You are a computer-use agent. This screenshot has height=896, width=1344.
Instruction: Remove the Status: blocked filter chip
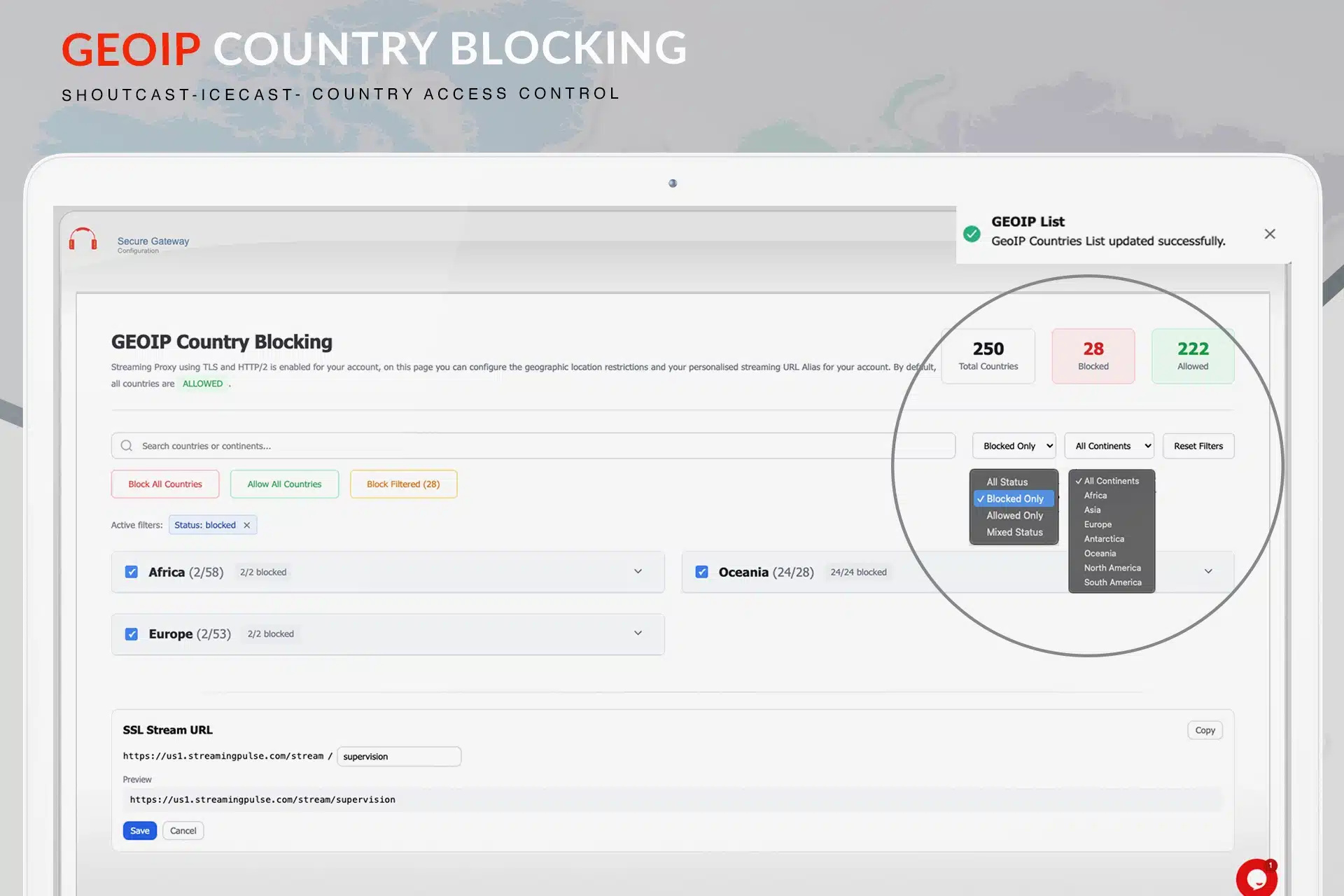pyautogui.click(x=247, y=525)
